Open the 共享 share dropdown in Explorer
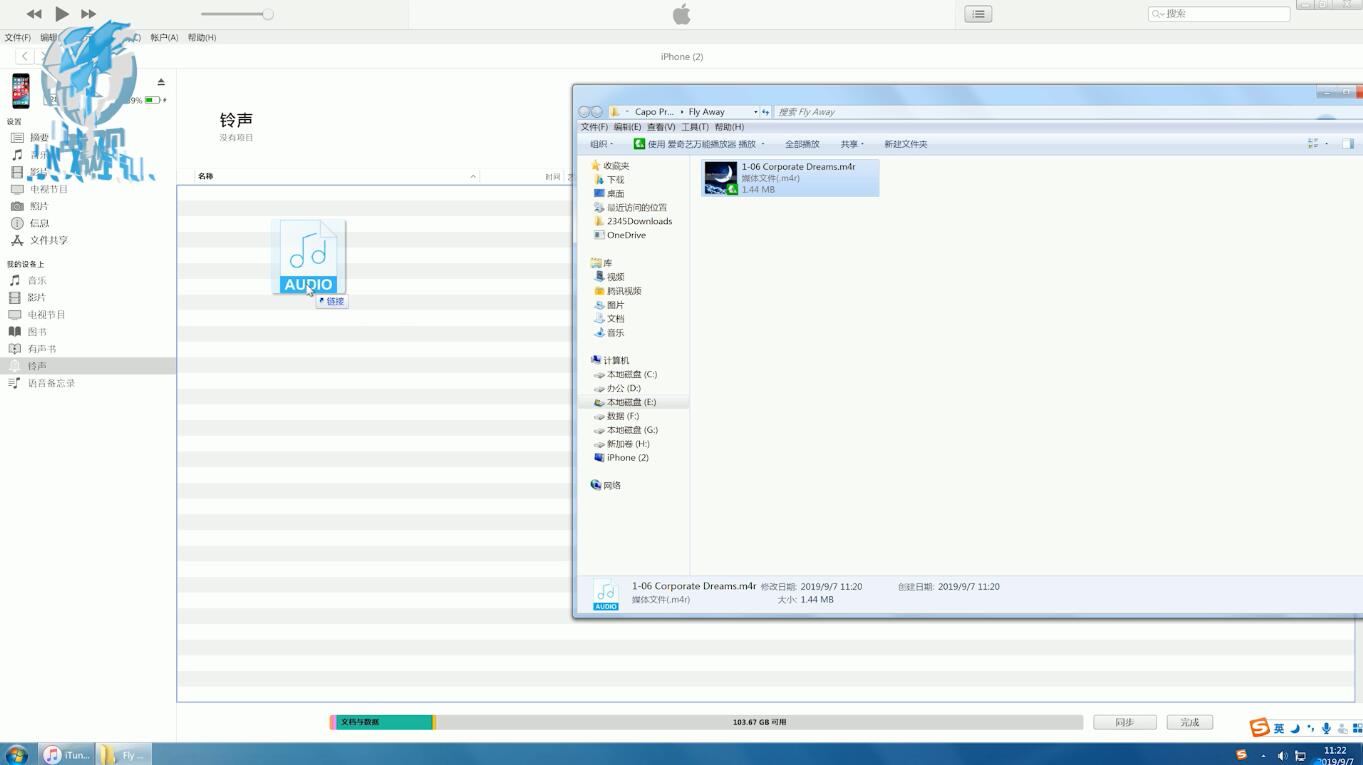 pos(852,144)
